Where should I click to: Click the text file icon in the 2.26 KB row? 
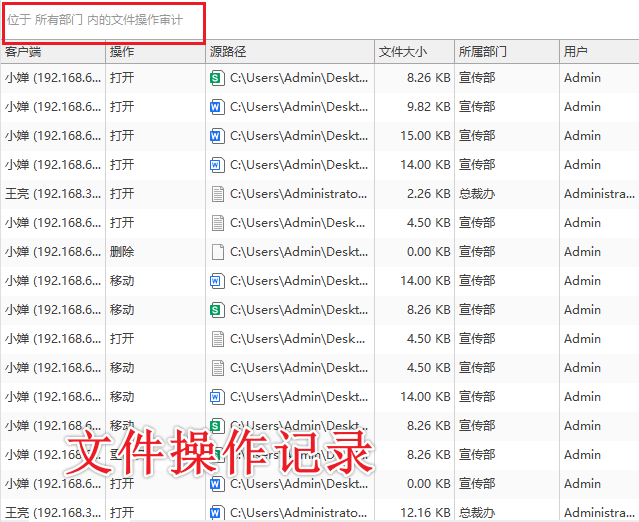217,193
